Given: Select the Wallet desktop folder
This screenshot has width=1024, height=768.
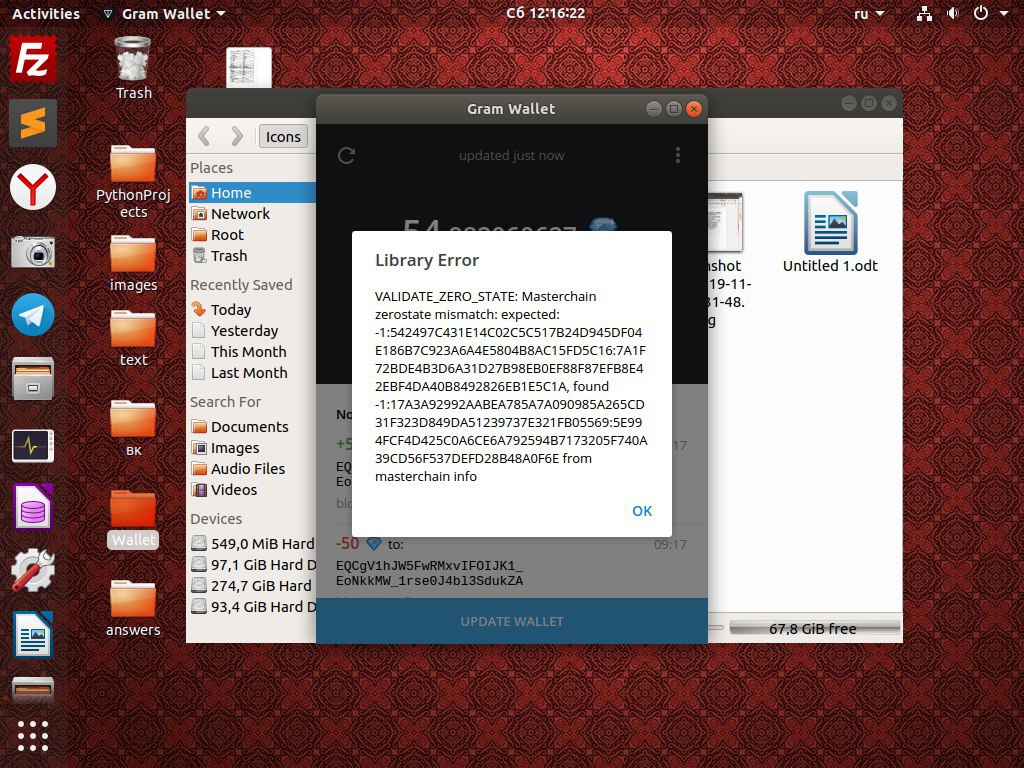Looking at the screenshot, I should [133, 518].
